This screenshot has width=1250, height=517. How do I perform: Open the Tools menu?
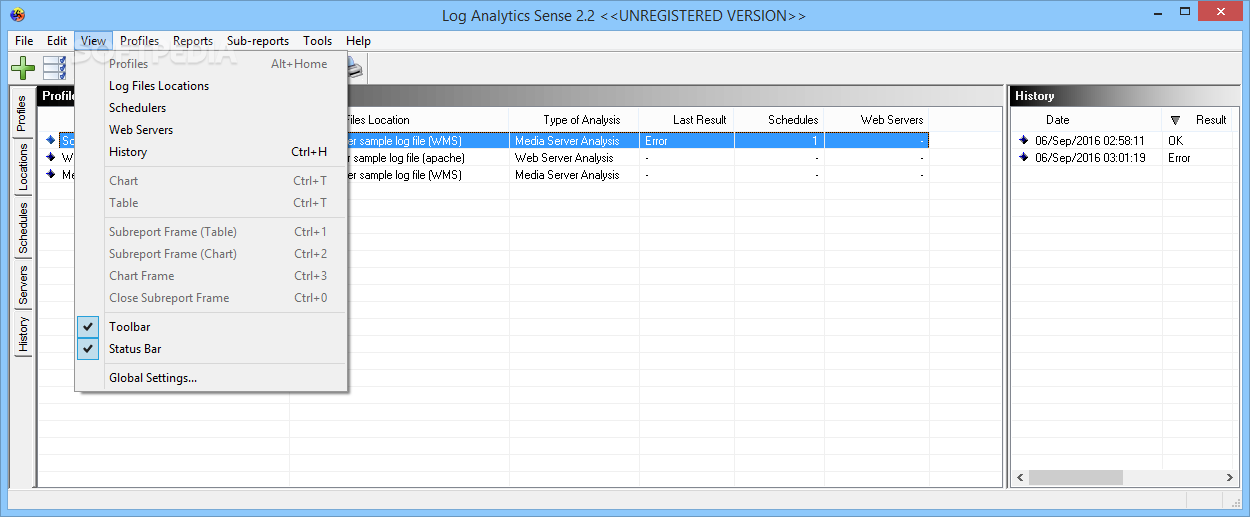[x=318, y=41]
